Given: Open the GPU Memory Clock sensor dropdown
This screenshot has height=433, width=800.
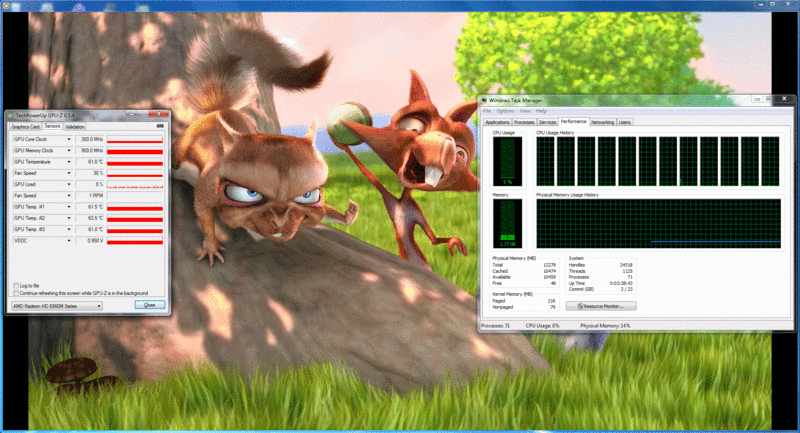Looking at the screenshot, I should pyautogui.click(x=69, y=150).
